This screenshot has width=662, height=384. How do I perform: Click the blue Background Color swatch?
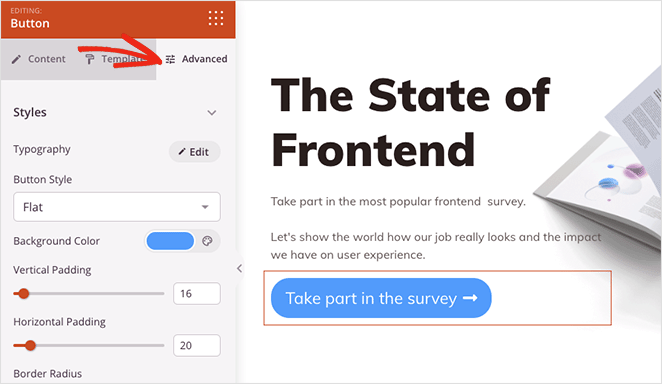point(170,241)
